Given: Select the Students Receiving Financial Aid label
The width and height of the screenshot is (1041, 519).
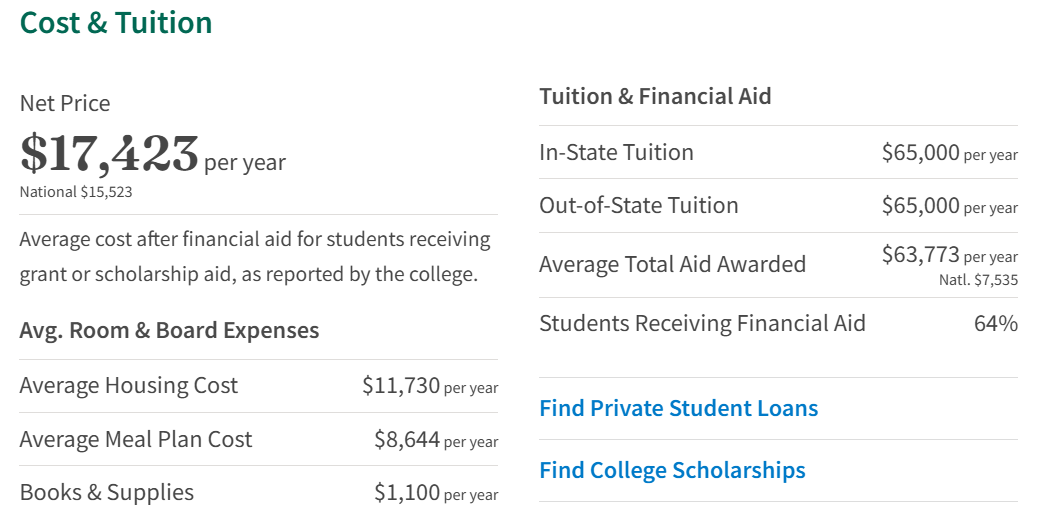Looking at the screenshot, I should coord(702,323).
